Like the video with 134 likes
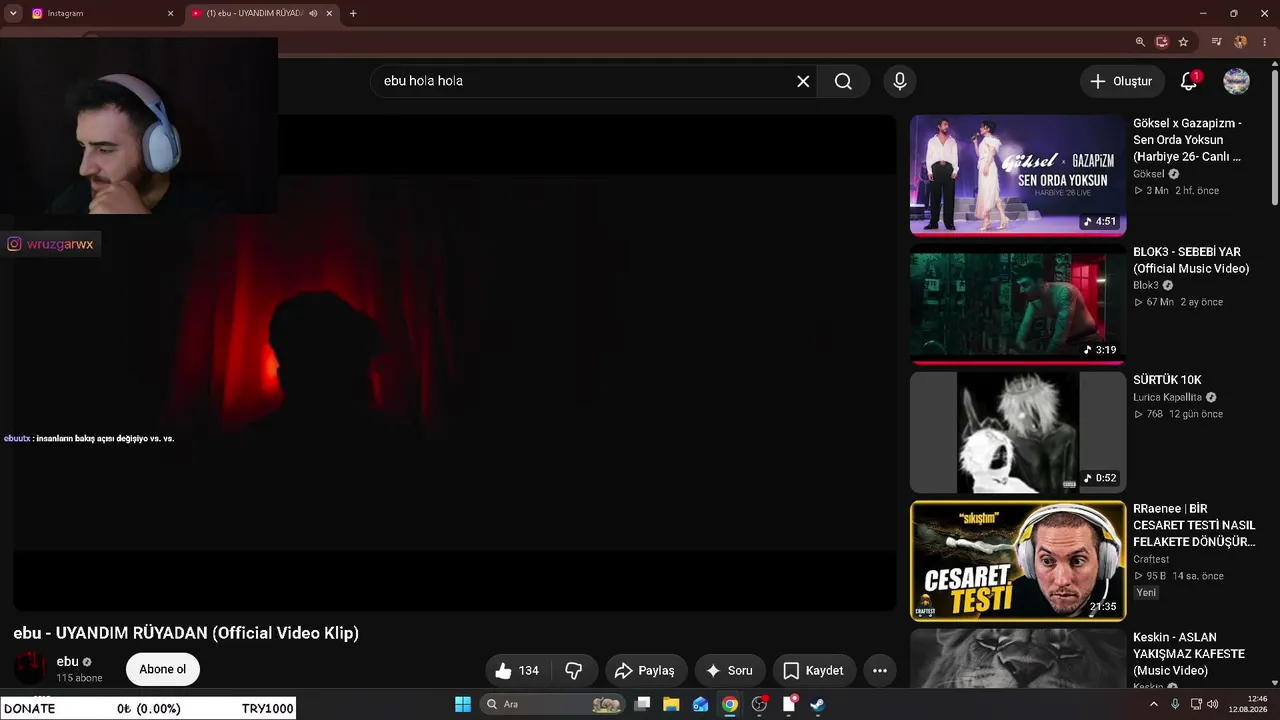The width and height of the screenshot is (1280, 720). coord(517,670)
